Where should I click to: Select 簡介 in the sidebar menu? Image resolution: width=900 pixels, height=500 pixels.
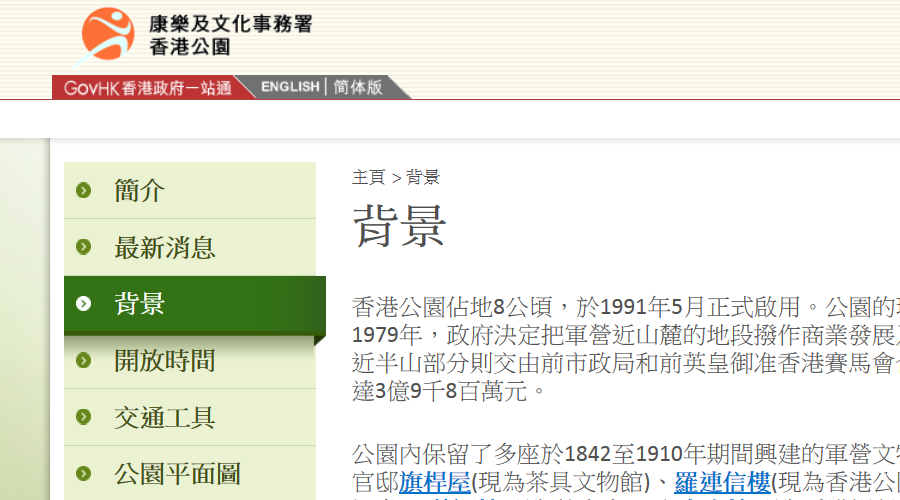(x=139, y=190)
